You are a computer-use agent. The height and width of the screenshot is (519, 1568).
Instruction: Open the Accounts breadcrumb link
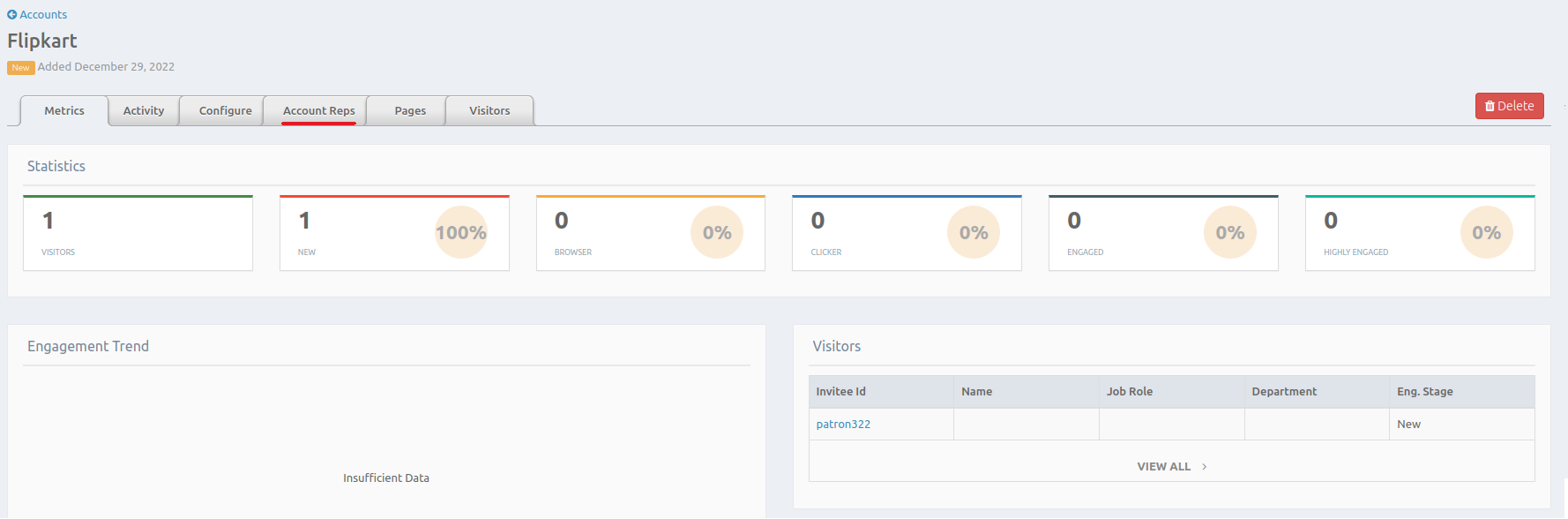[x=43, y=15]
